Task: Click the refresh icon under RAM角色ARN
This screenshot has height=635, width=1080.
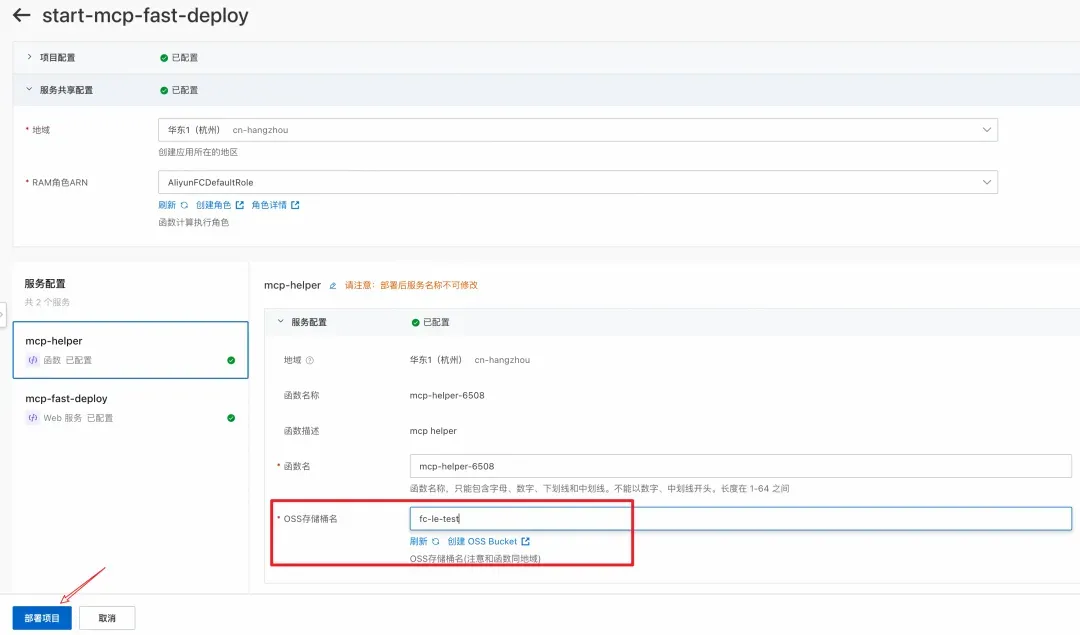Action: tap(184, 205)
